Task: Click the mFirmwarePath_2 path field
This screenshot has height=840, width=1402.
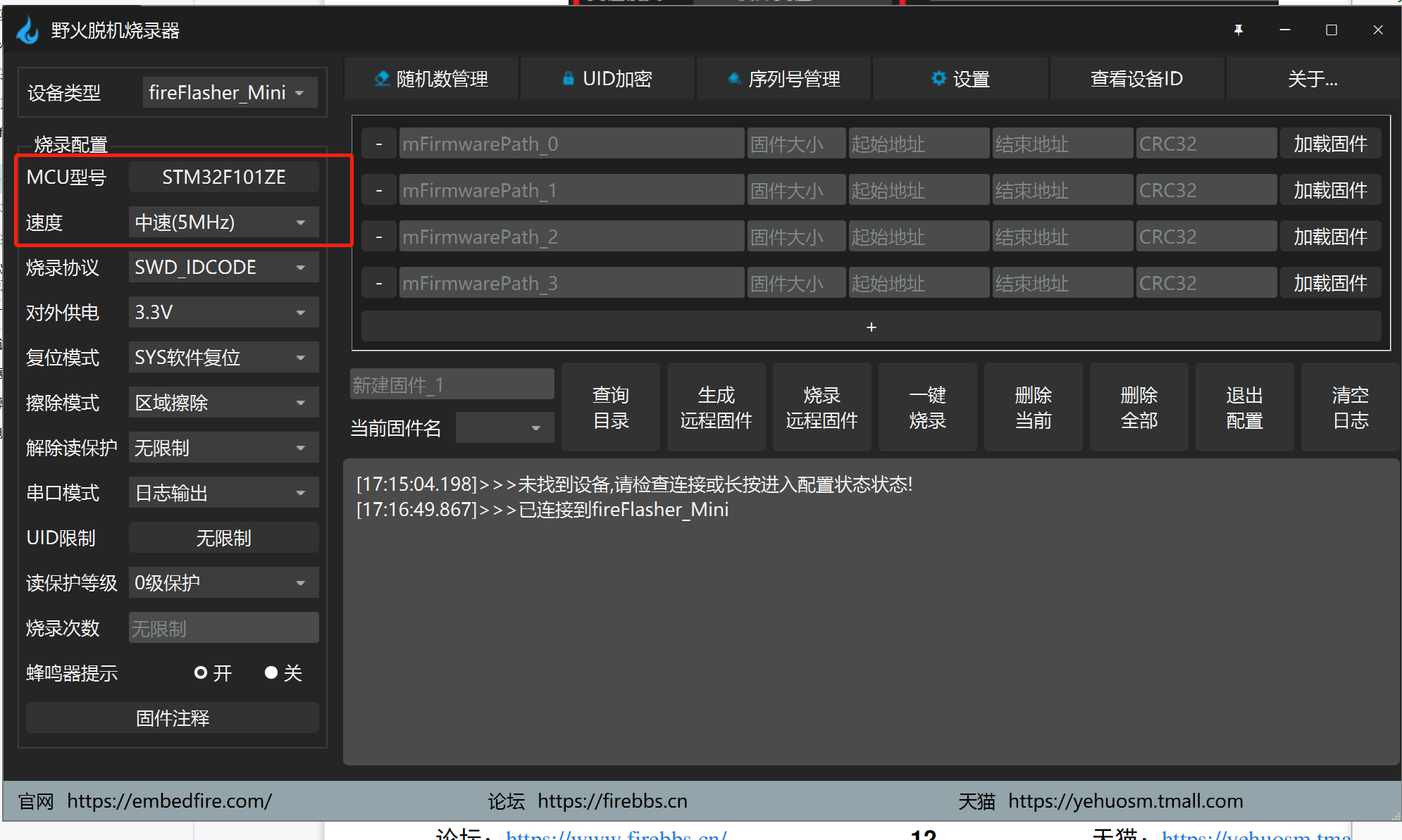Action: coord(571,237)
